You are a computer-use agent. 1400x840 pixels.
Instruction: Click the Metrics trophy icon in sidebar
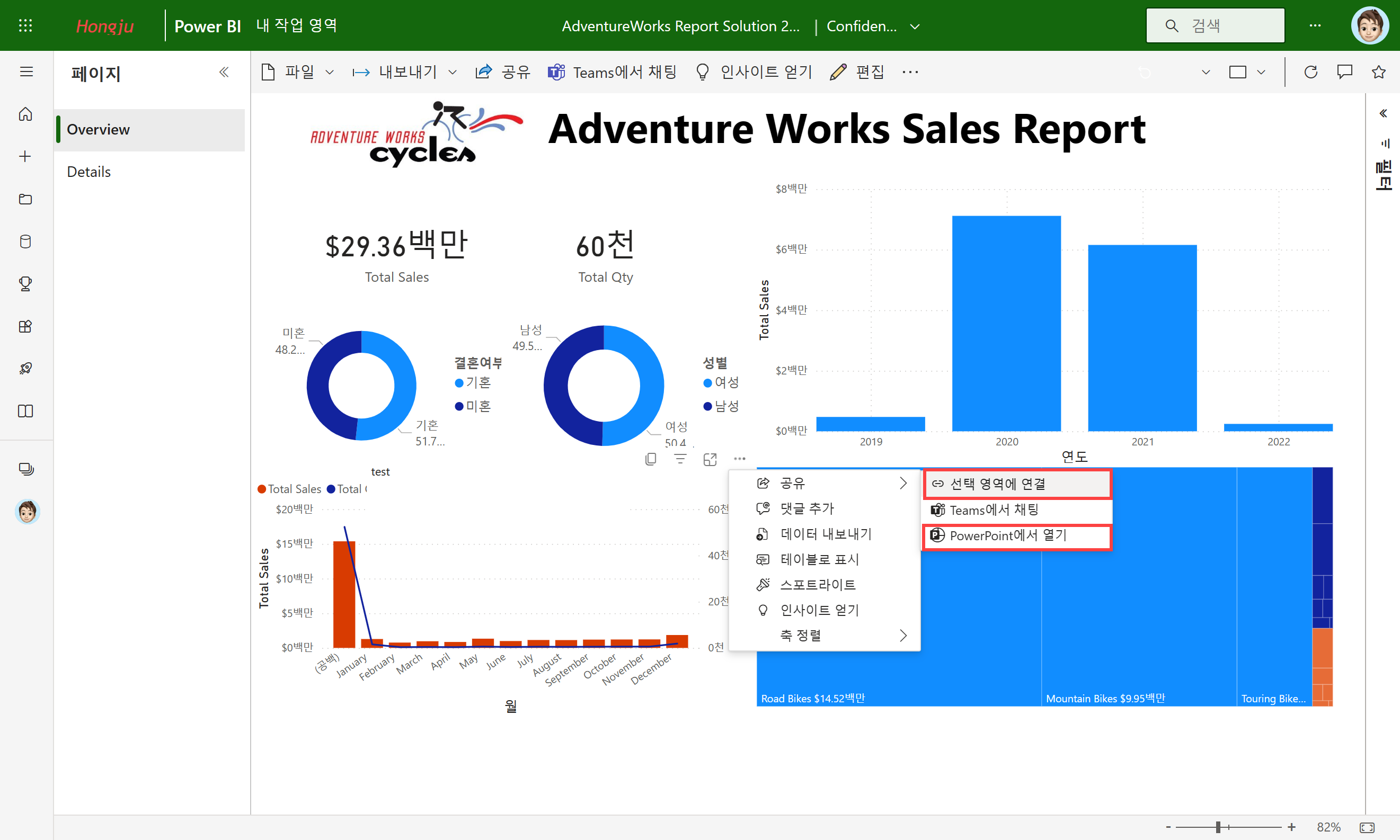coord(25,283)
